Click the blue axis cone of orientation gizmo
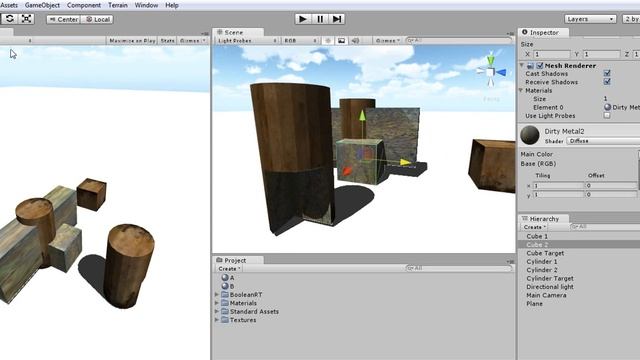640x360 pixels. [x=501, y=72]
